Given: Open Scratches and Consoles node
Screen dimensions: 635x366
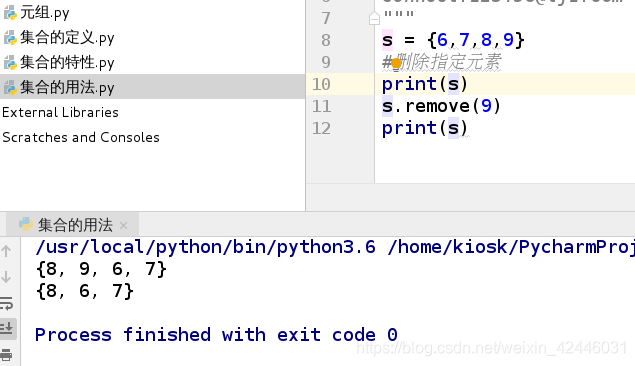Looking at the screenshot, I should pos(81,137).
